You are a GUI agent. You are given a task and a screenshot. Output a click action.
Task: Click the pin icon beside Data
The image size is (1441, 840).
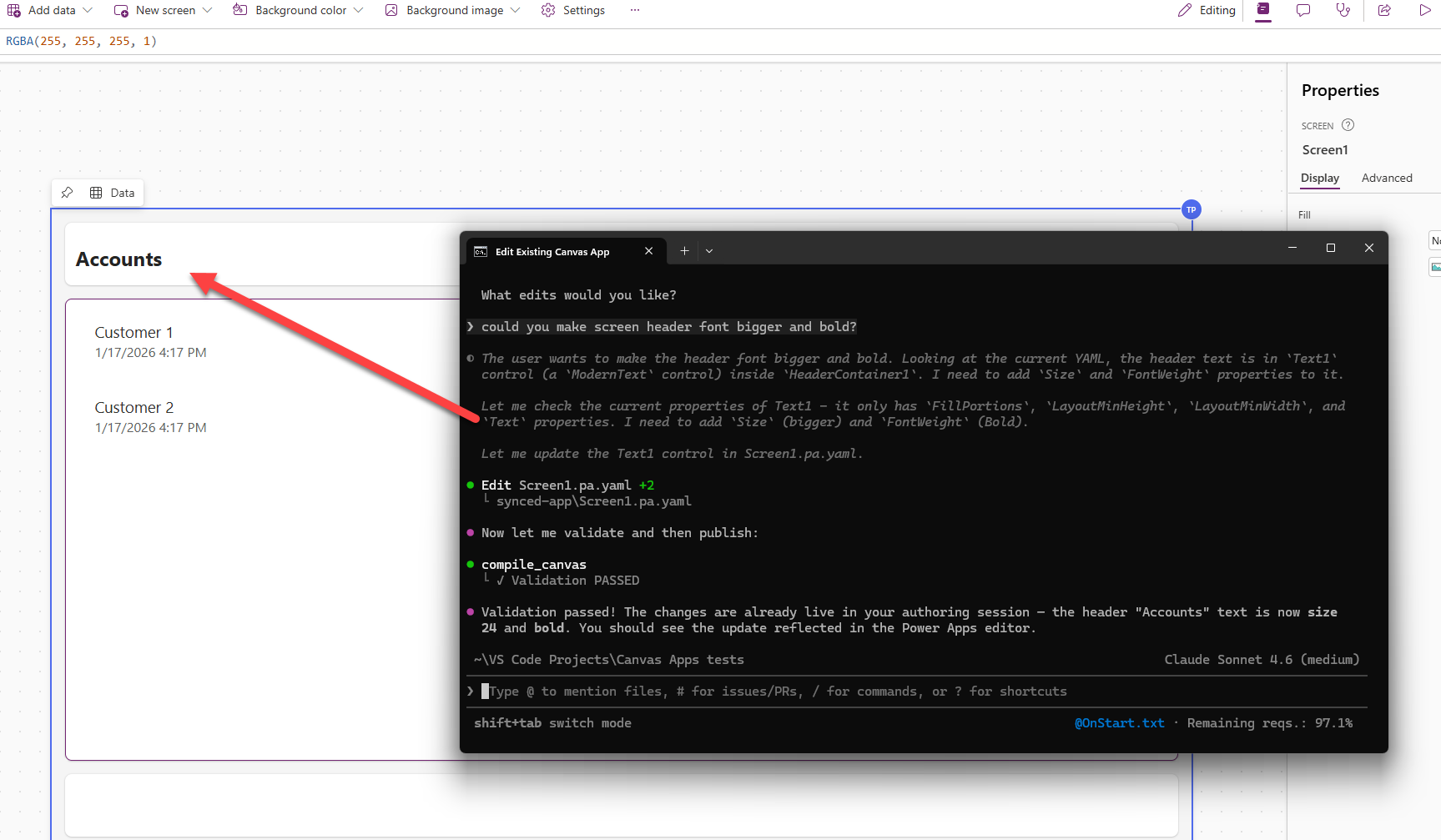point(68,193)
